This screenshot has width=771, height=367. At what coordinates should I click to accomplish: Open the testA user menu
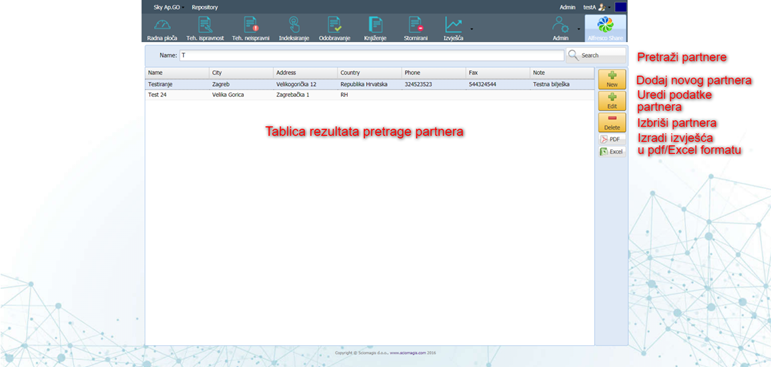596,7
